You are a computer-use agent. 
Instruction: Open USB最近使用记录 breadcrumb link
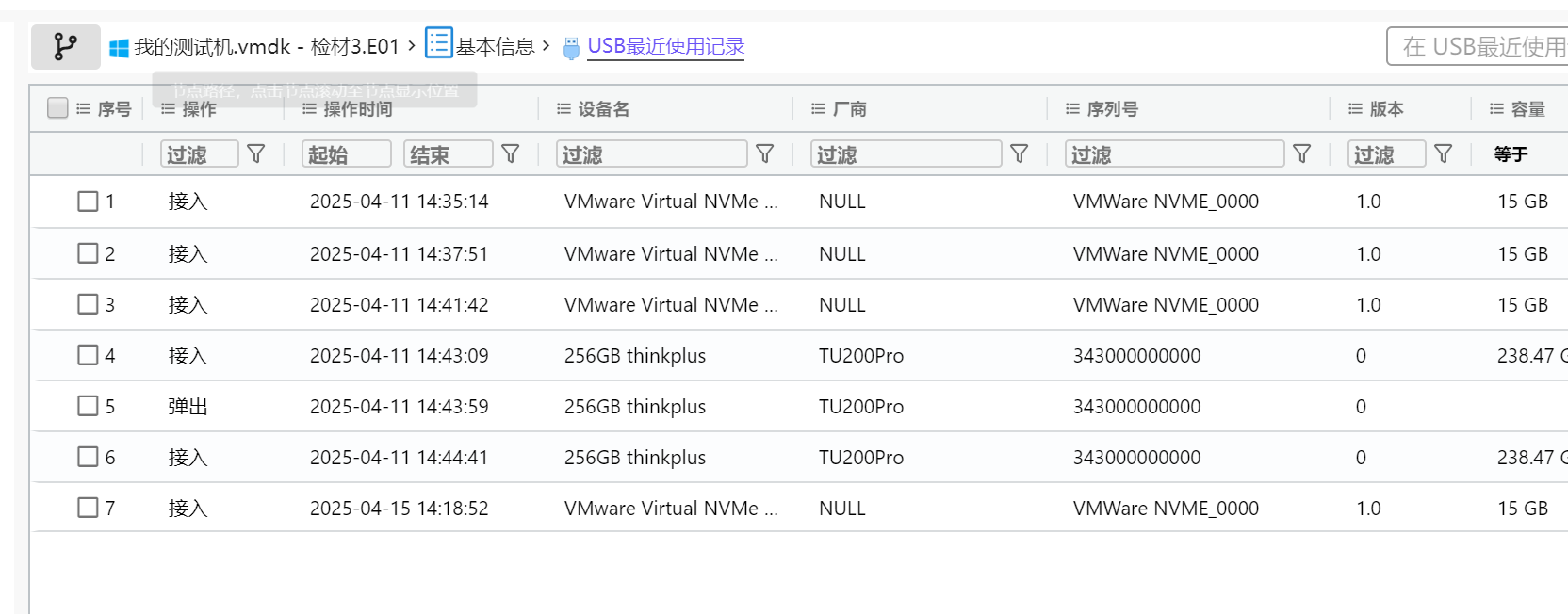tap(666, 46)
